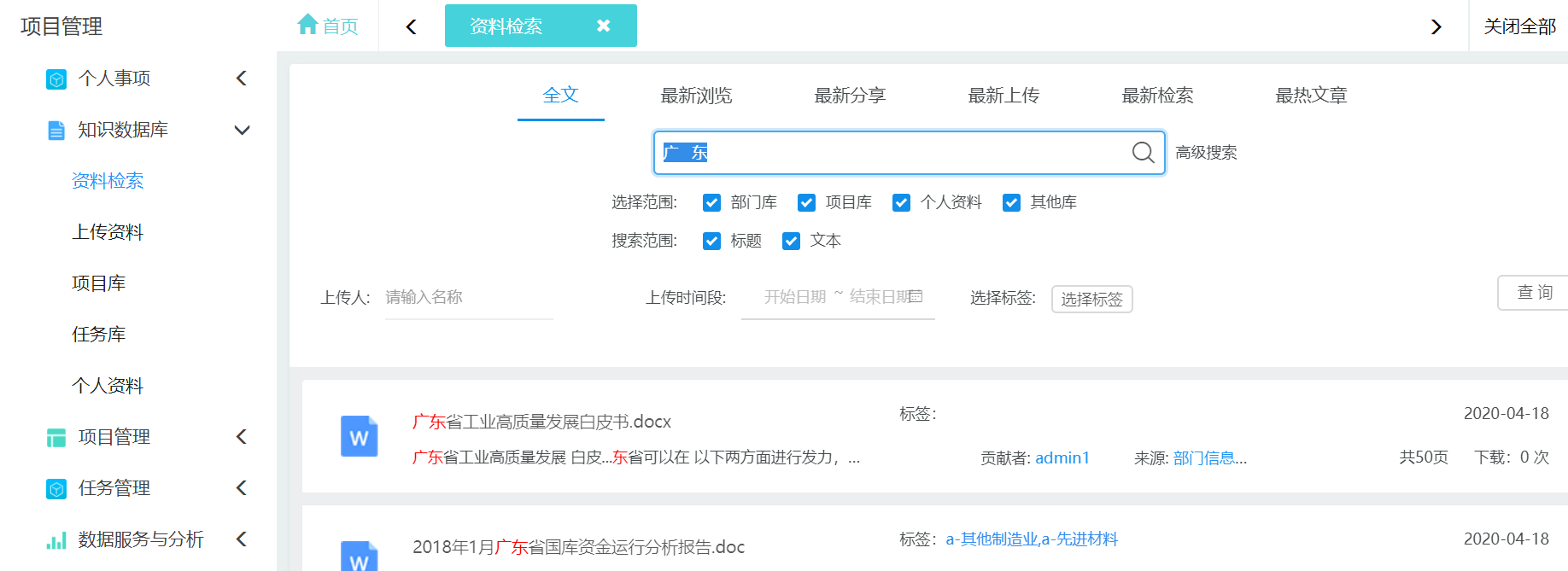
Task: Uncheck the 部门库 checkbox
Action: pos(711,202)
